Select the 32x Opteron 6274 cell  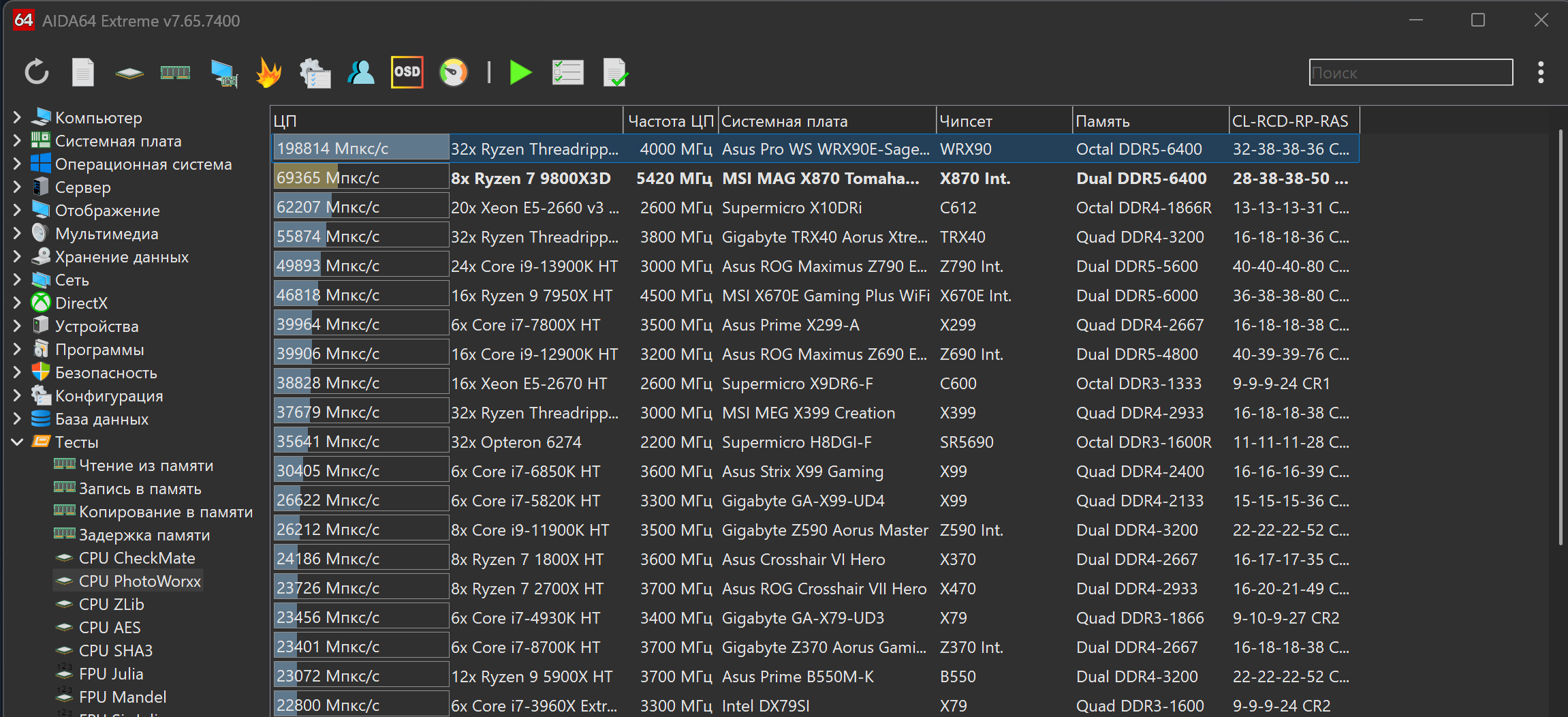516,442
